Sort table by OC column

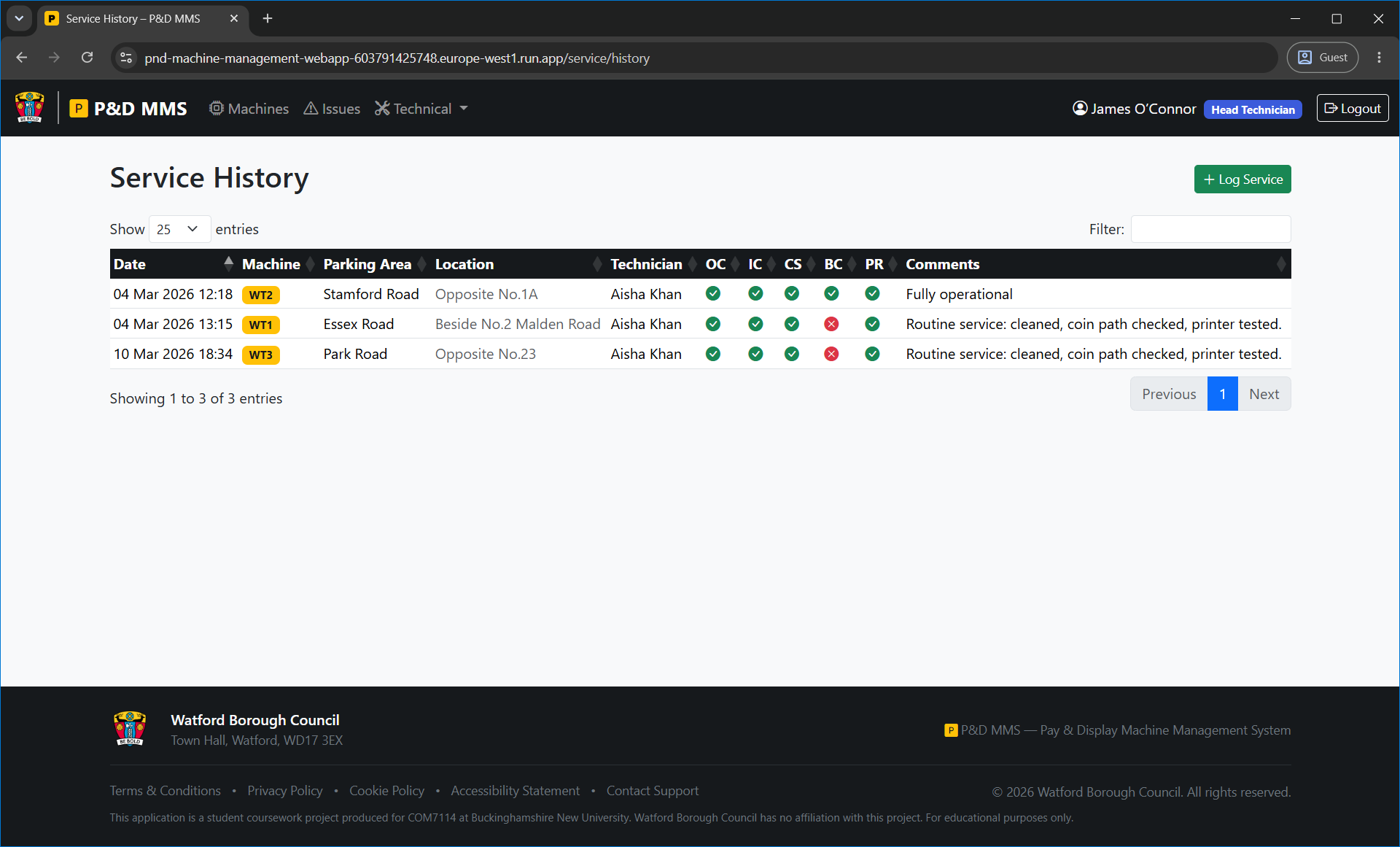click(722, 264)
